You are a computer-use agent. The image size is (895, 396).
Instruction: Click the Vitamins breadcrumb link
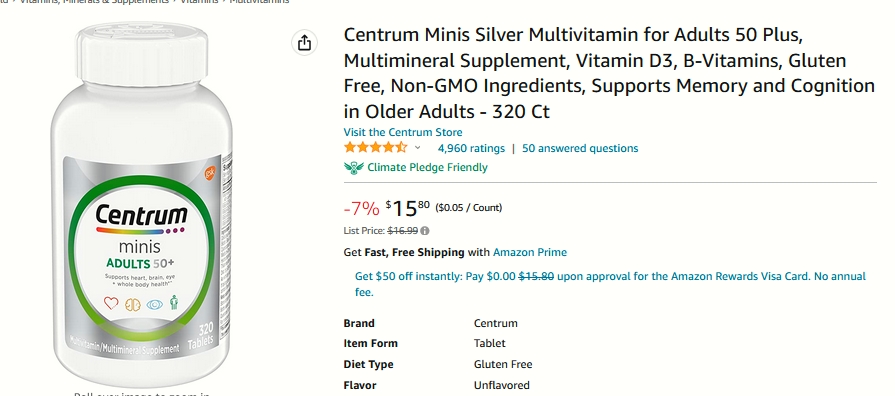pyautogui.click(x=199, y=2)
